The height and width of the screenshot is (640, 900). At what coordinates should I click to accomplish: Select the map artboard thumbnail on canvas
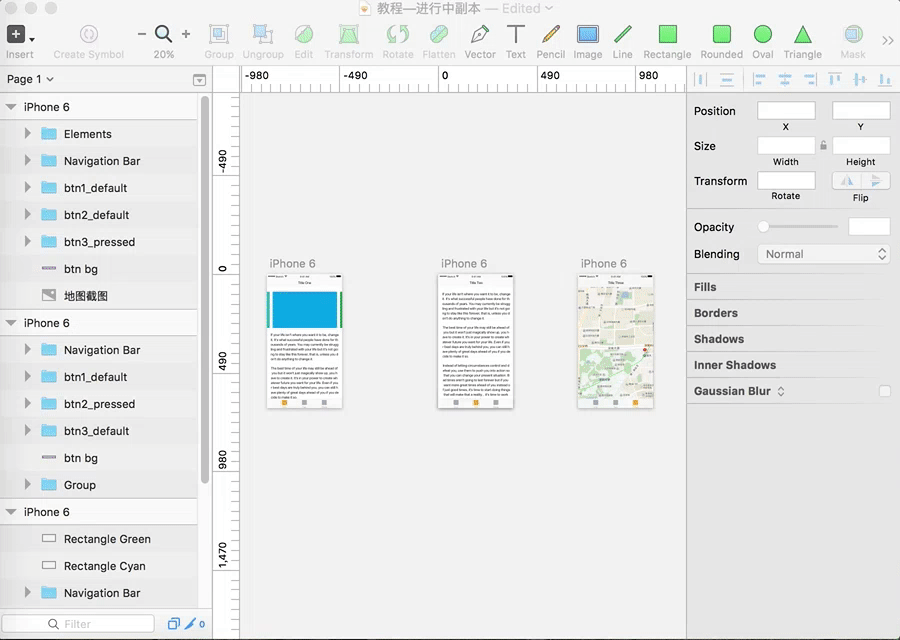pyautogui.click(x=615, y=341)
